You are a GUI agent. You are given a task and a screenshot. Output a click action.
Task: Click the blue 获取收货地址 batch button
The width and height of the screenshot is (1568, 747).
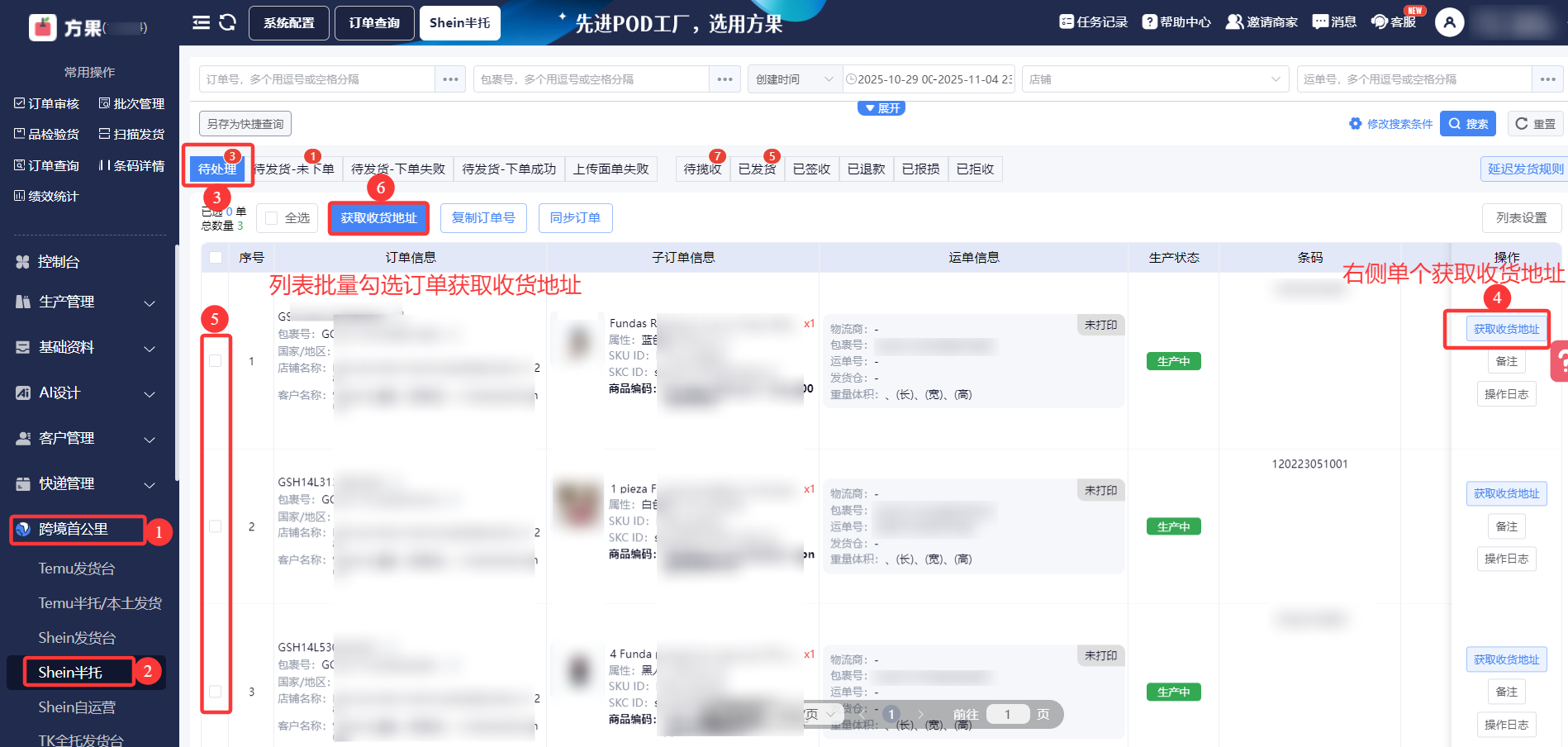point(378,218)
